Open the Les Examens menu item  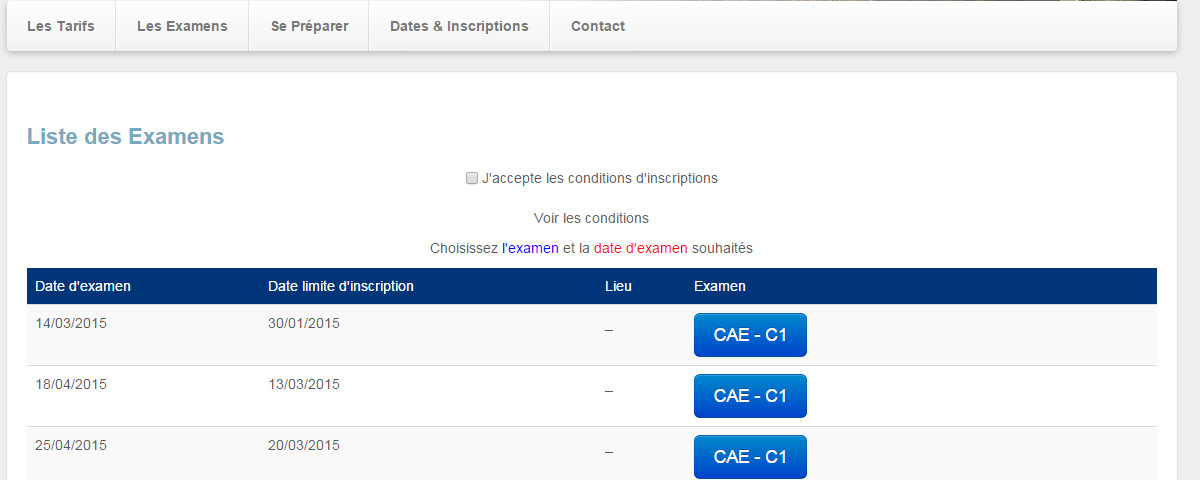pos(182,26)
